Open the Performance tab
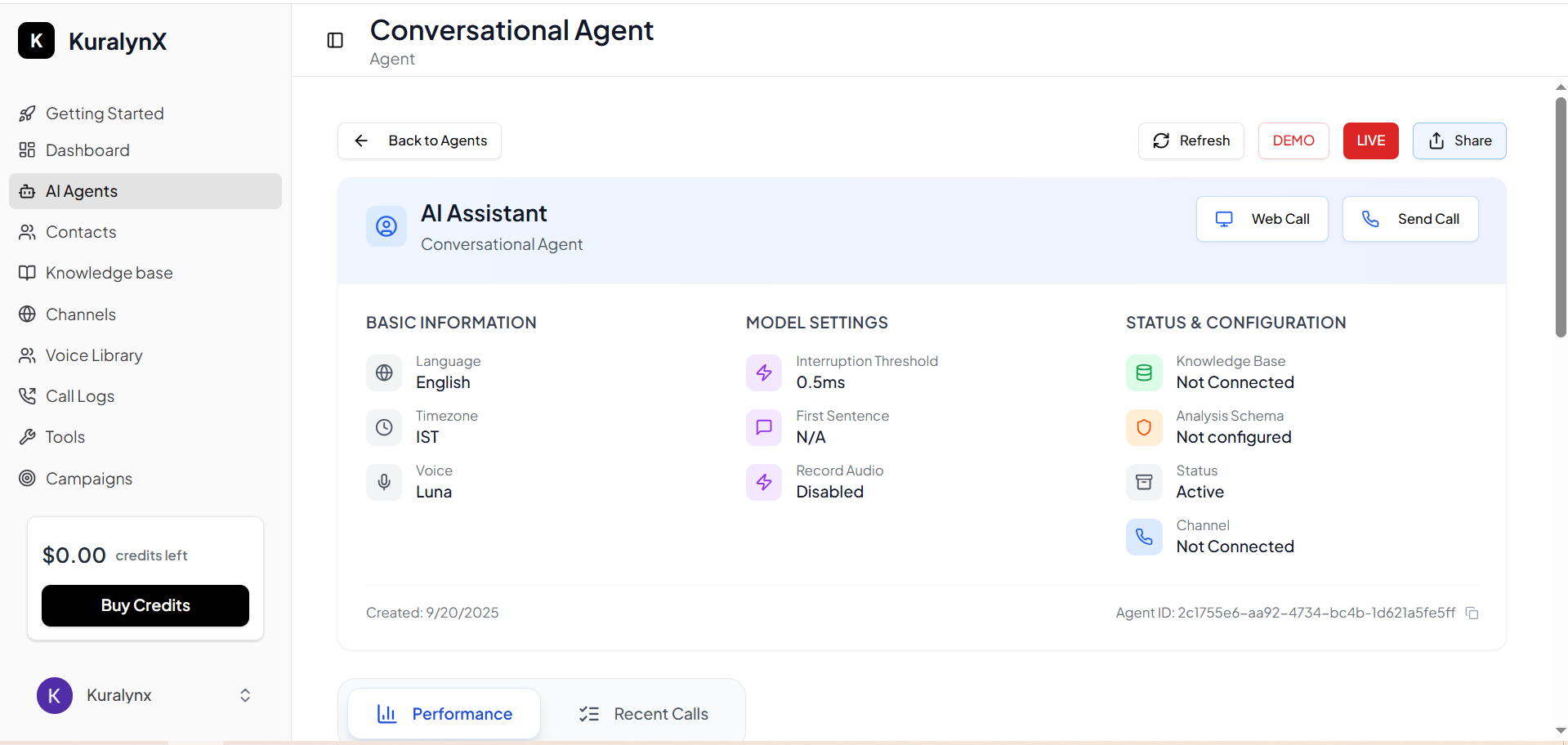 click(x=444, y=712)
